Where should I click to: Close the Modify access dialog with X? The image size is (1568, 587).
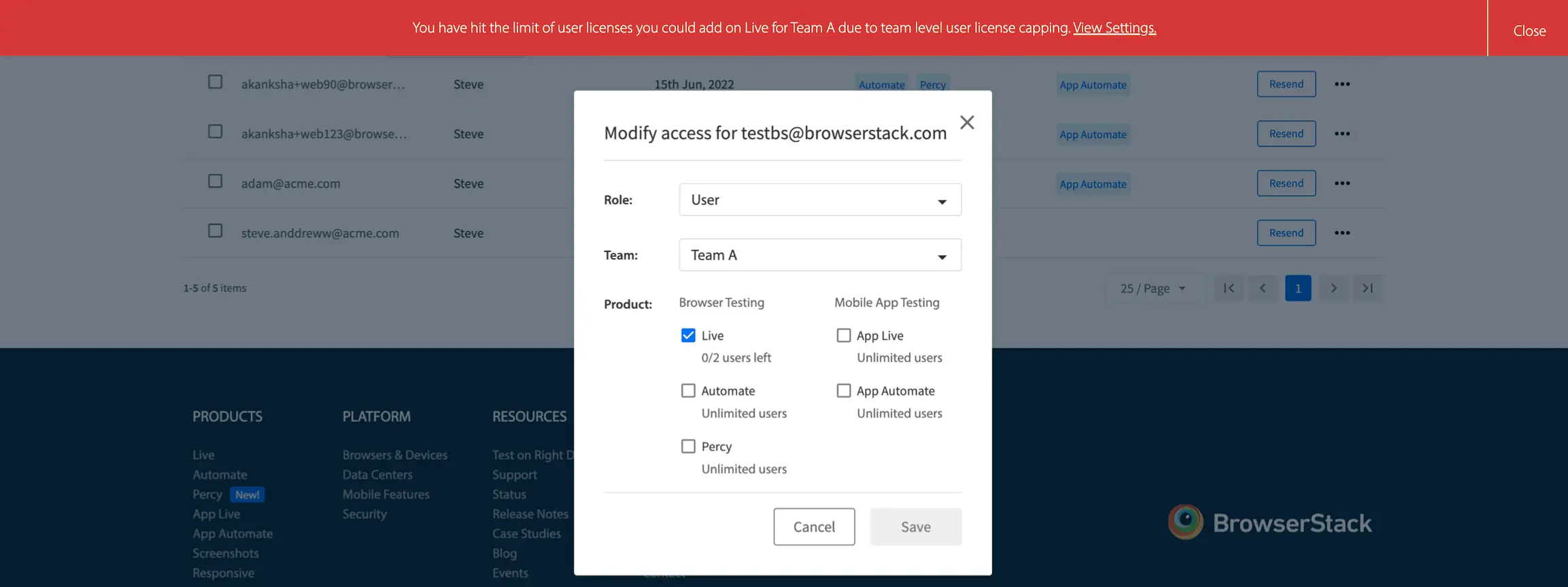coord(967,122)
